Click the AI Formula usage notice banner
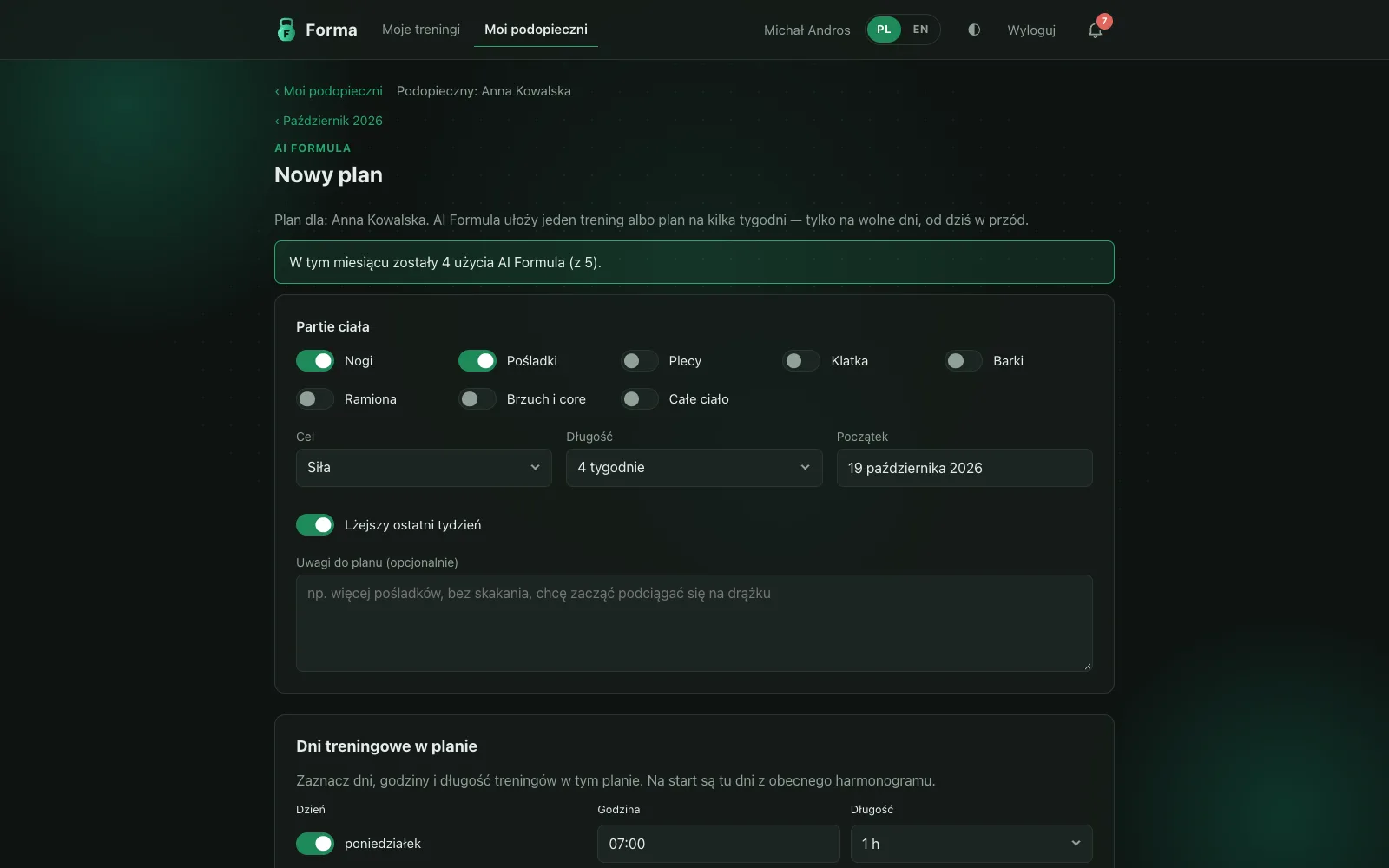Screen dimensions: 1389x868 (x=694, y=262)
